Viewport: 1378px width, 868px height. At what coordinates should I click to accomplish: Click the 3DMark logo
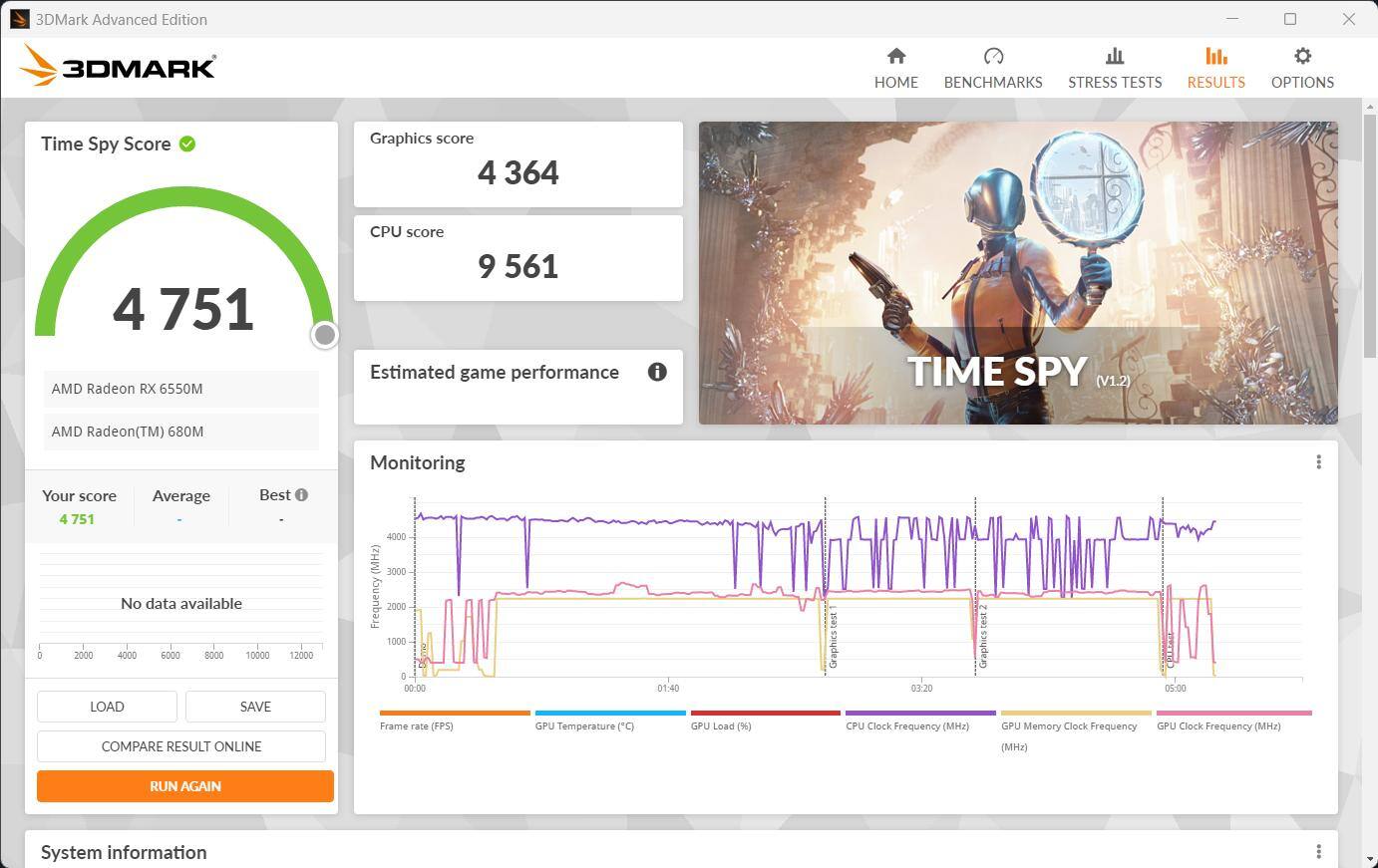[x=118, y=66]
